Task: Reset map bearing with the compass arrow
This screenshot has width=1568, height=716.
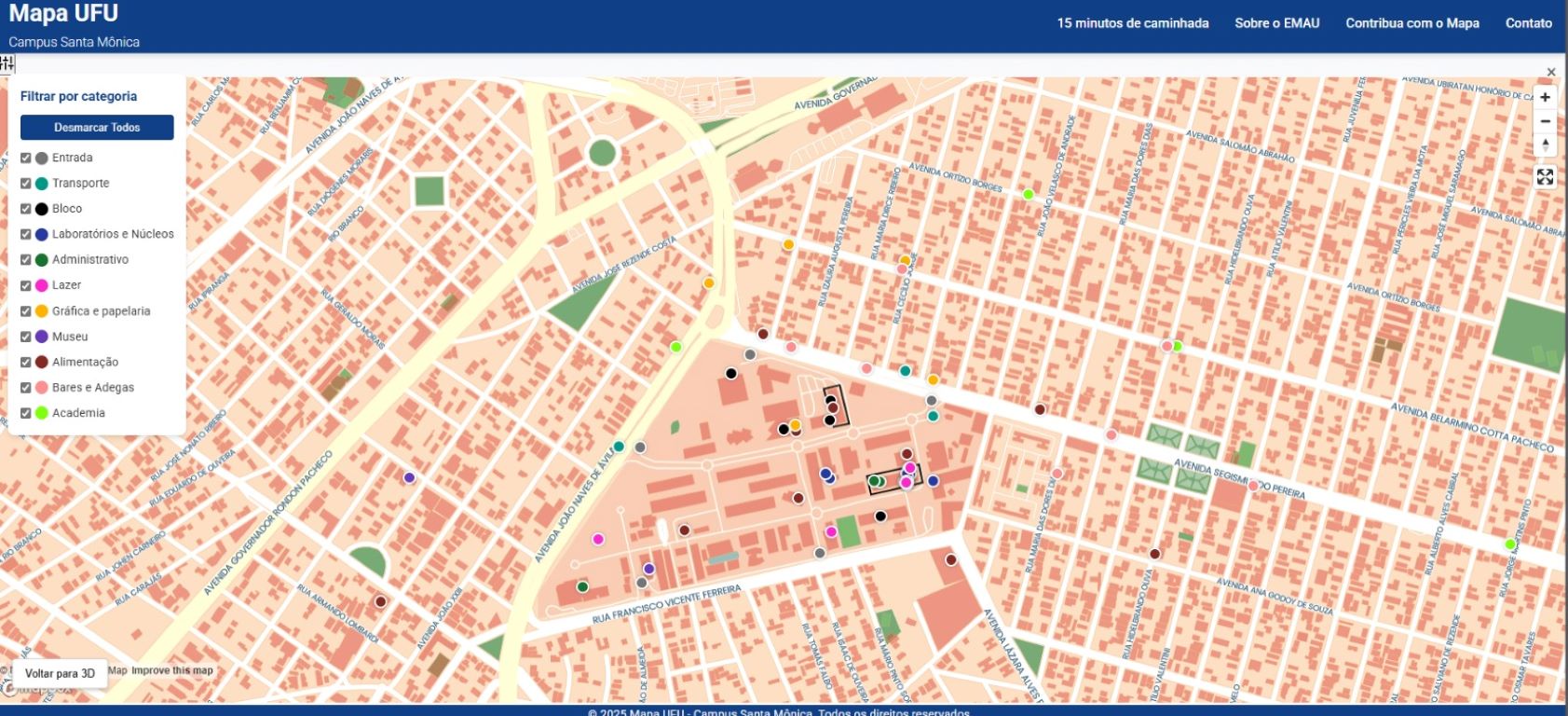Action: (1545, 145)
